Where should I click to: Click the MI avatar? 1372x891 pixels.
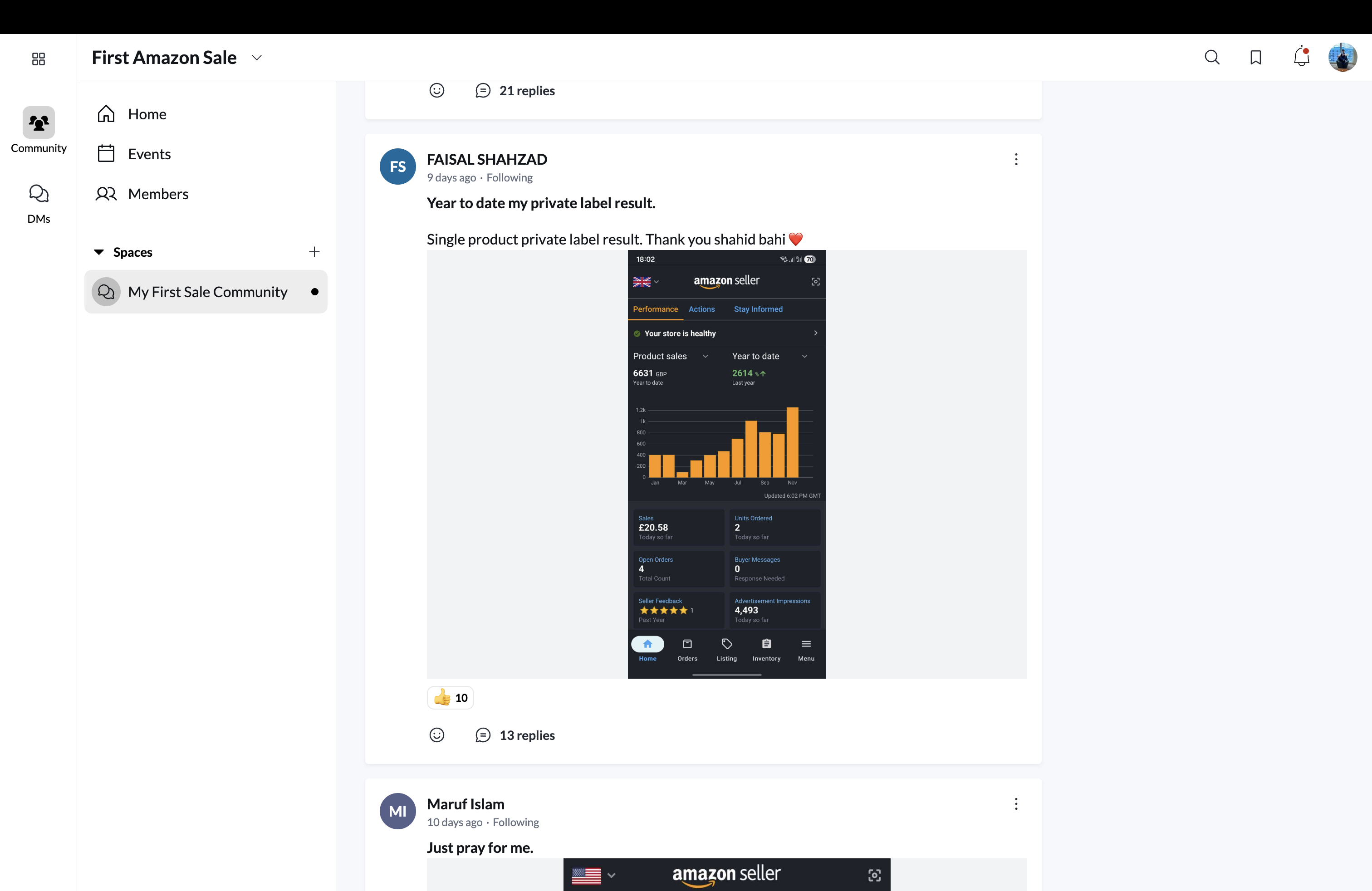tap(398, 811)
